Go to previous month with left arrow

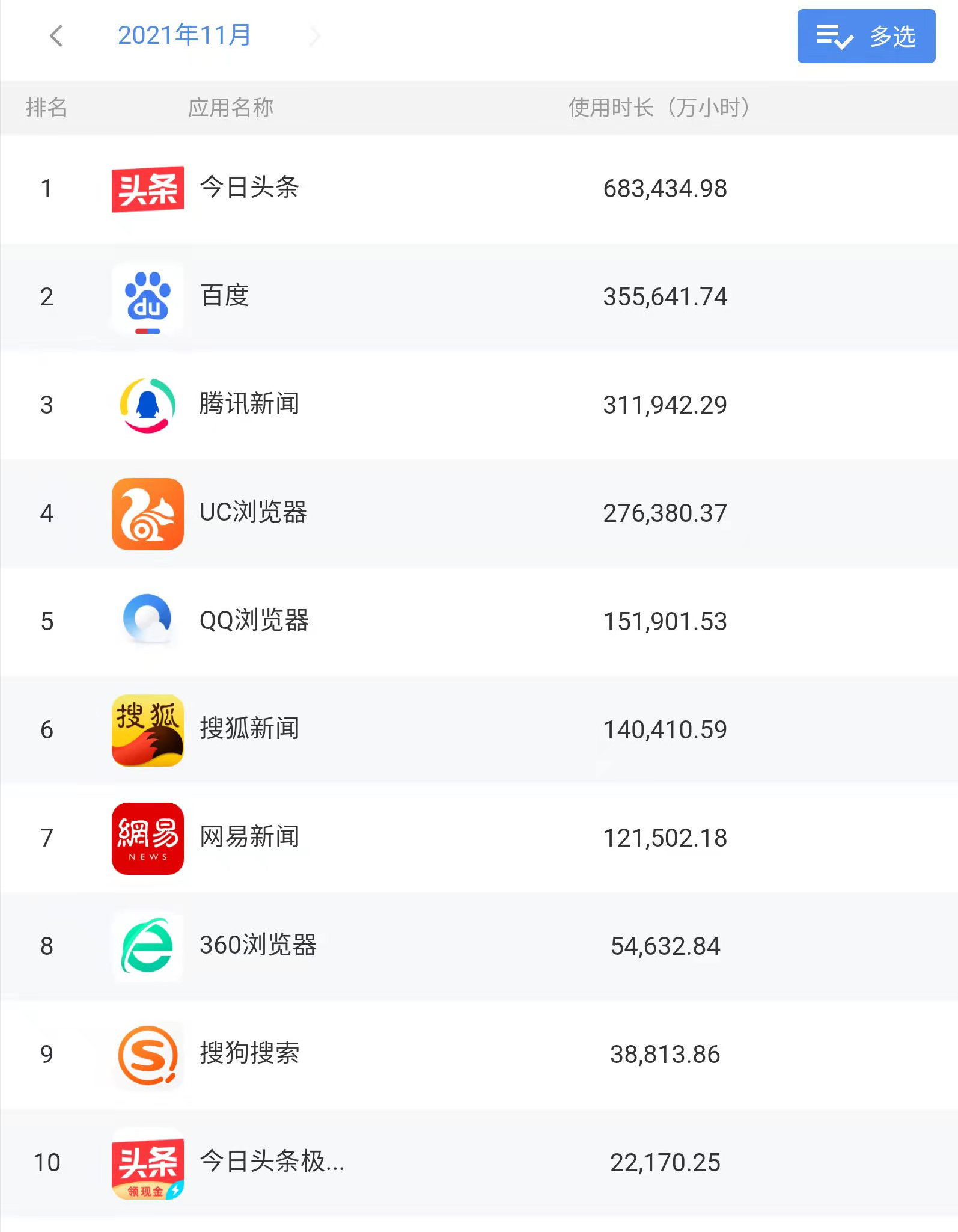56,36
